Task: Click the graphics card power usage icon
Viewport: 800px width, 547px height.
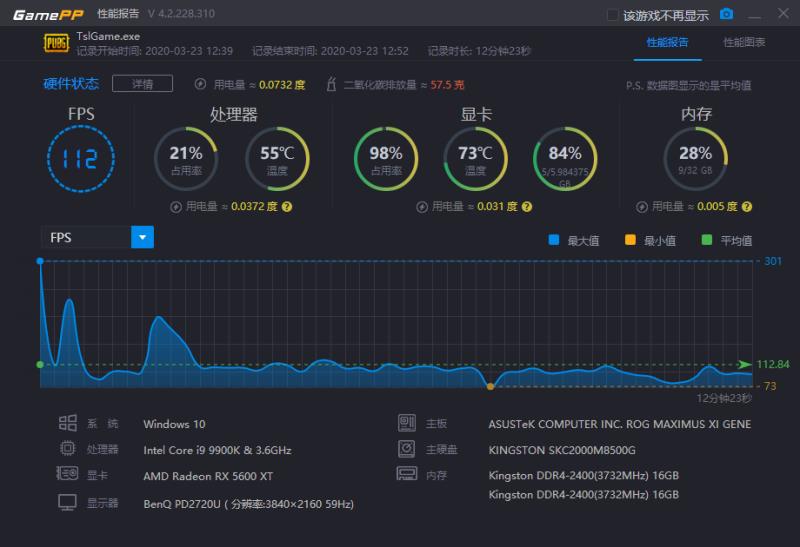Action: tap(422, 207)
